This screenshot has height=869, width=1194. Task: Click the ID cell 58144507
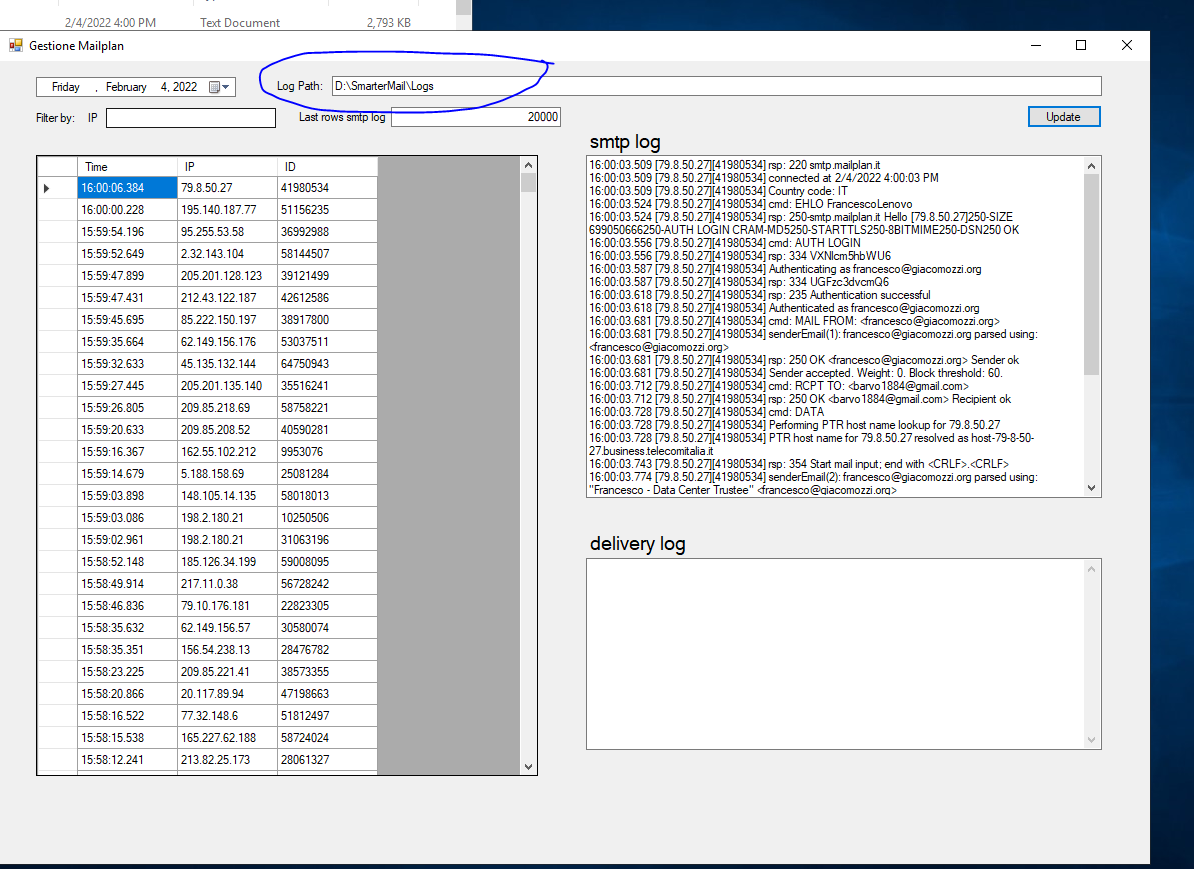tap(327, 254)
